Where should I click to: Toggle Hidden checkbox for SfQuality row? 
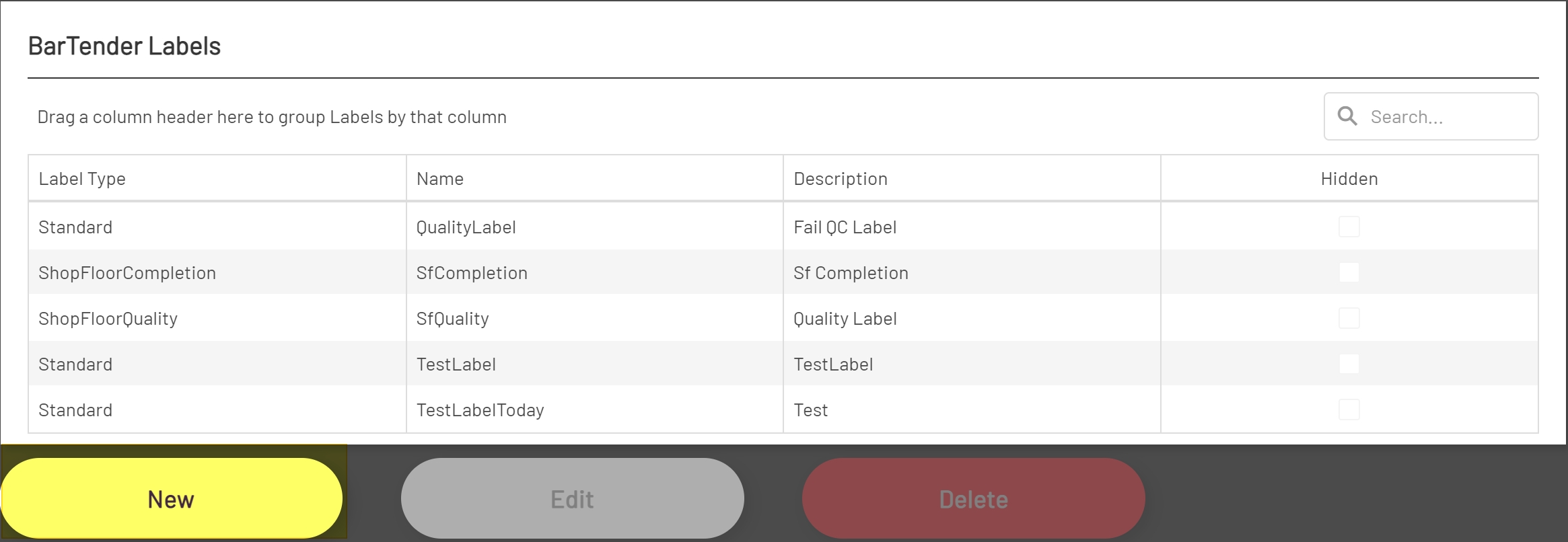1349,319
